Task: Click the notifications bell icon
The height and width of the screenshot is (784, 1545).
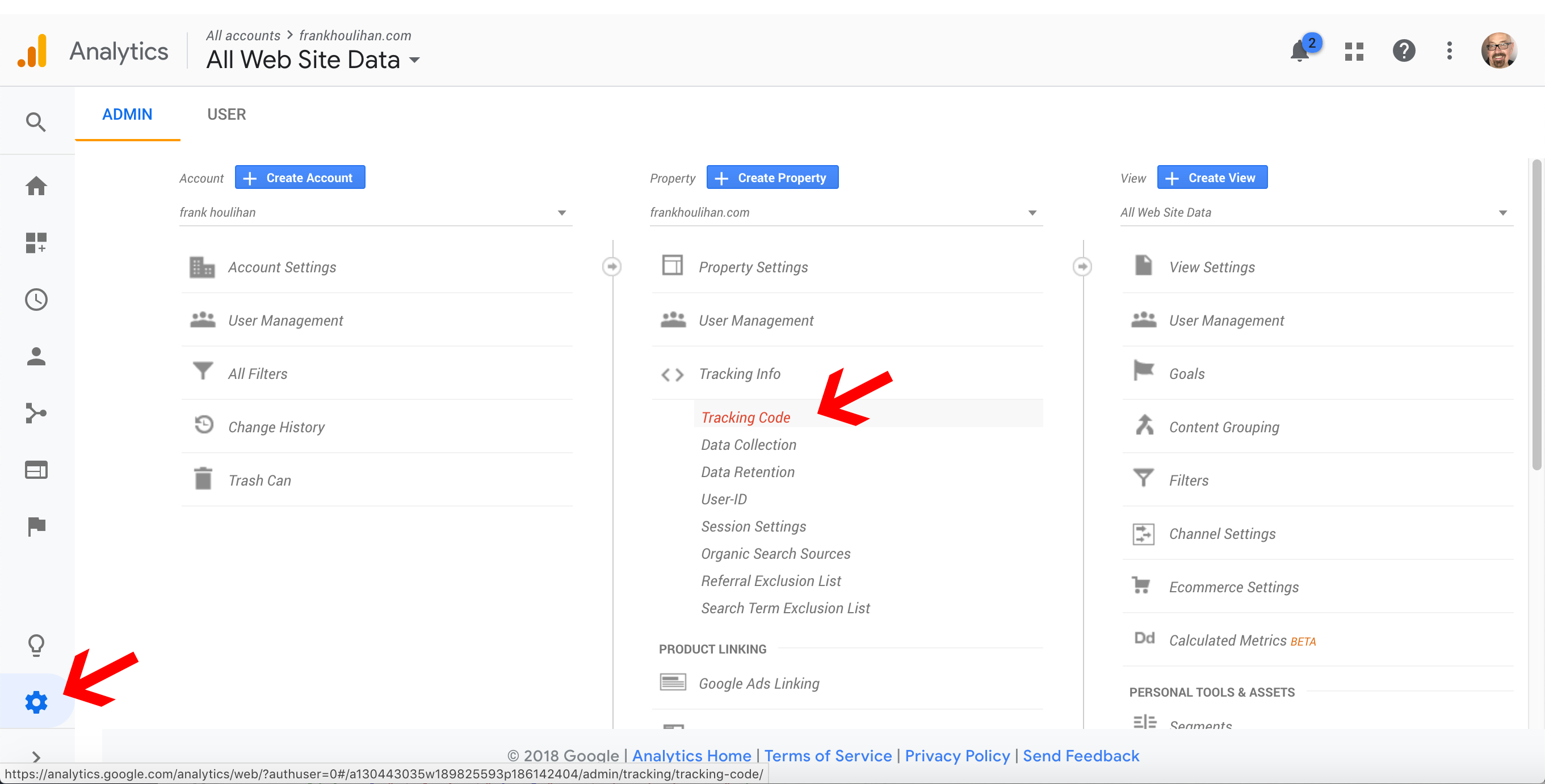Action: coord(1299,52)
